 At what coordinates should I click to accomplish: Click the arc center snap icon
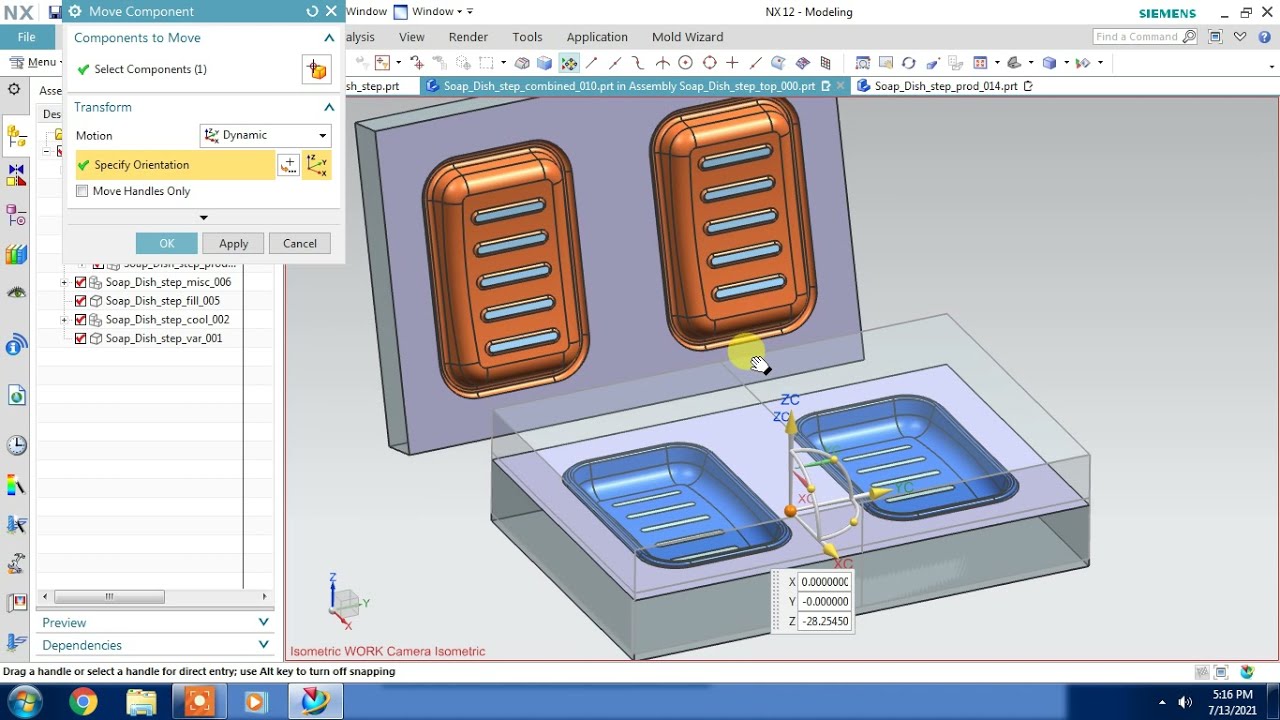pyautogui.click(x=687, y=63)
